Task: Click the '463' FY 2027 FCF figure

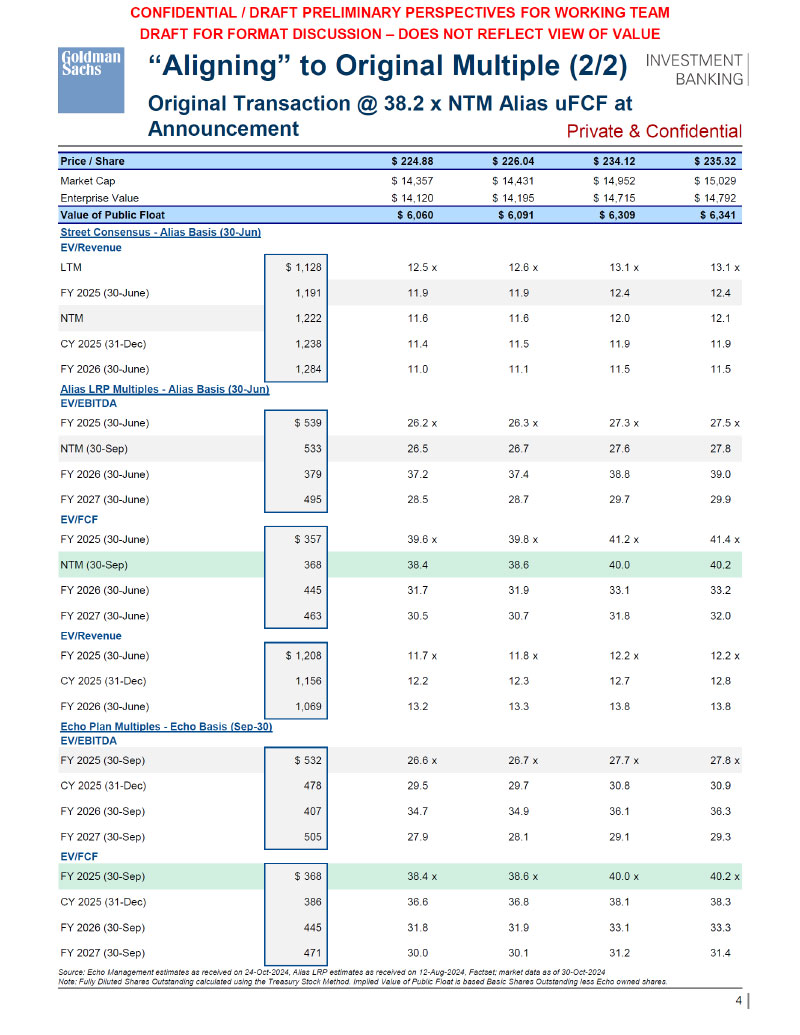Action: click(313, 616)
